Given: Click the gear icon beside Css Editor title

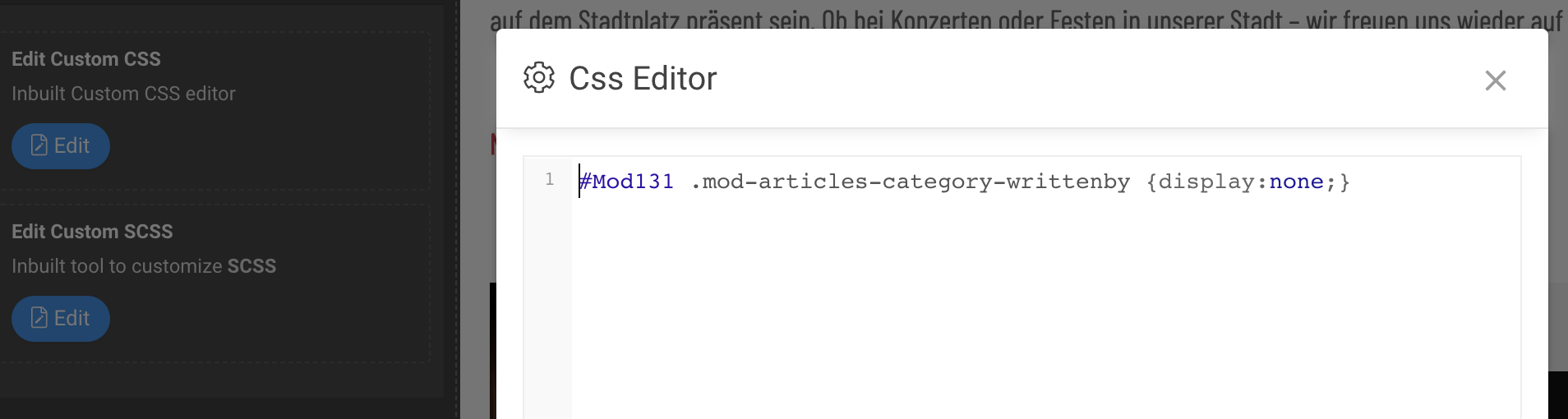Looking at the screenshot, I should (539, 78).
